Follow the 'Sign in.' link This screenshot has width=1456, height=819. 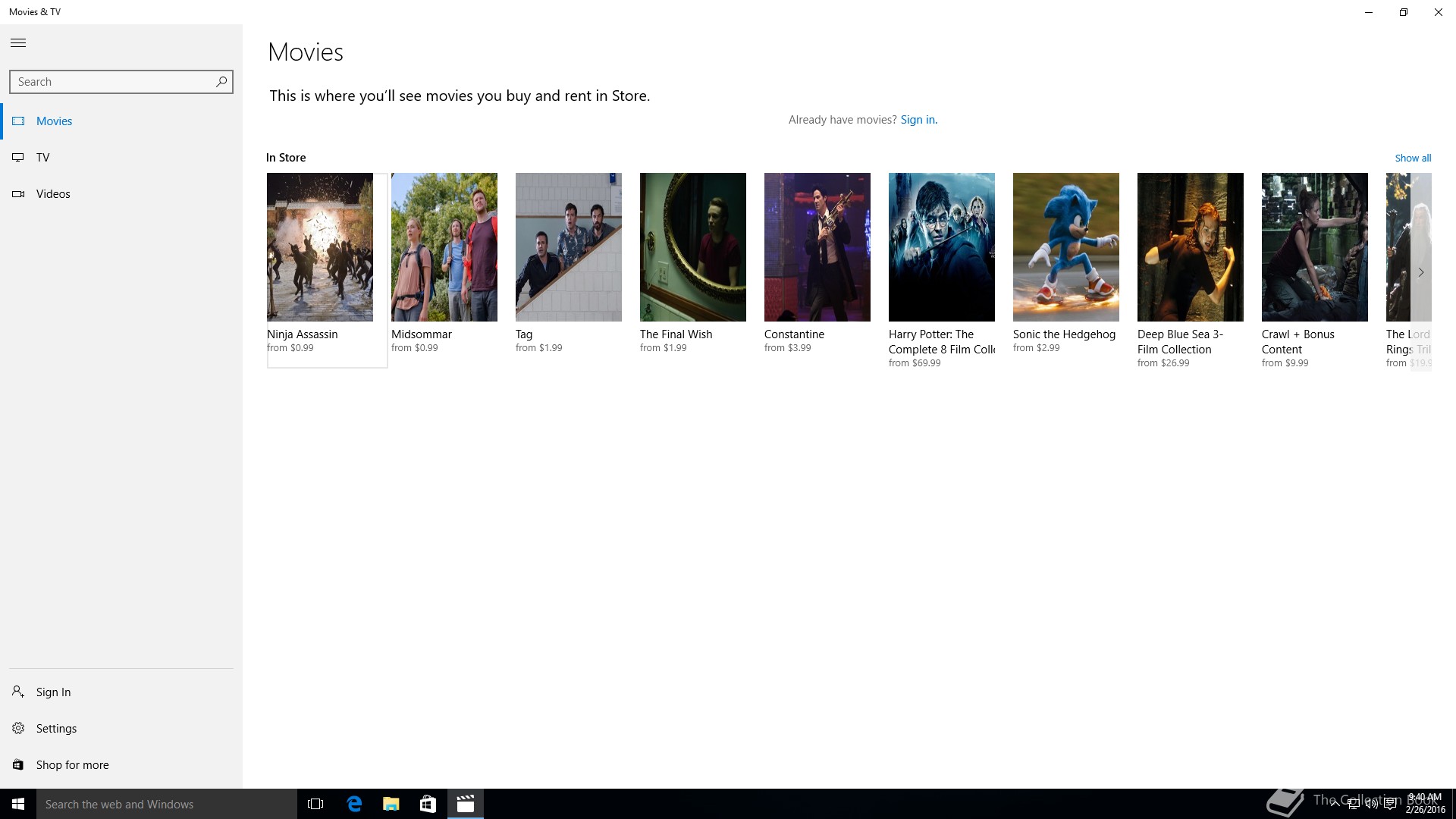click(919, 120)
